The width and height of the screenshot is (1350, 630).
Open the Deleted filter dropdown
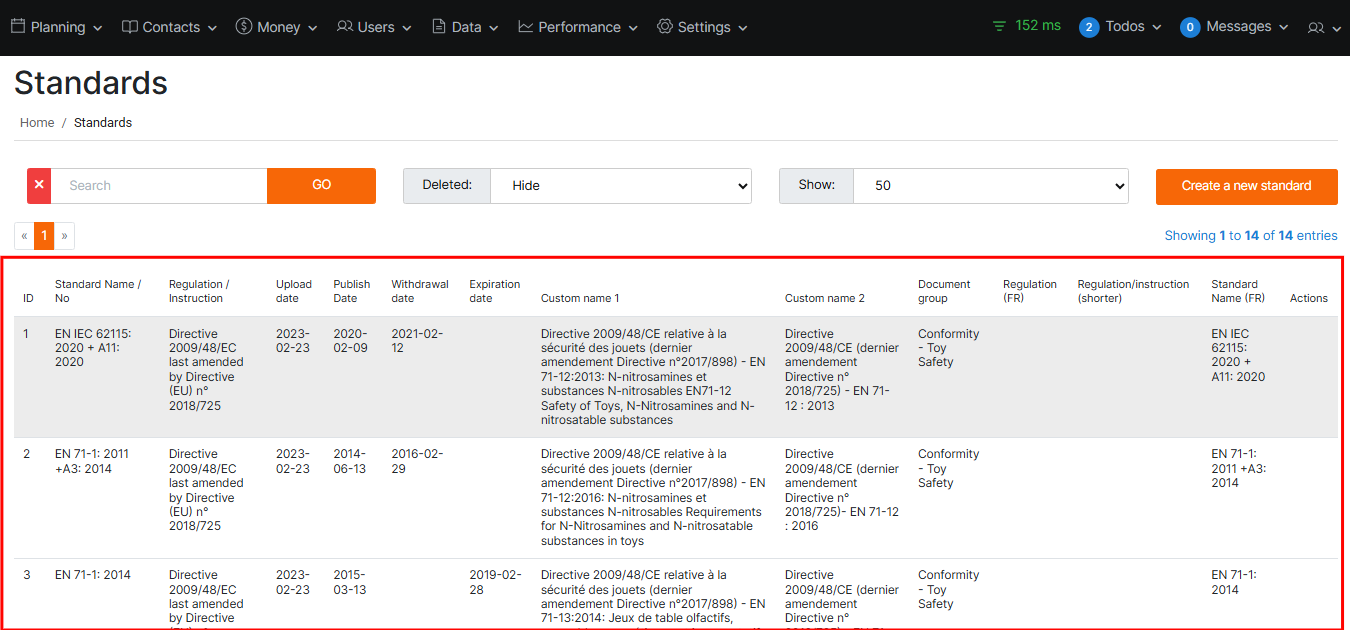[x=620, y=186]
